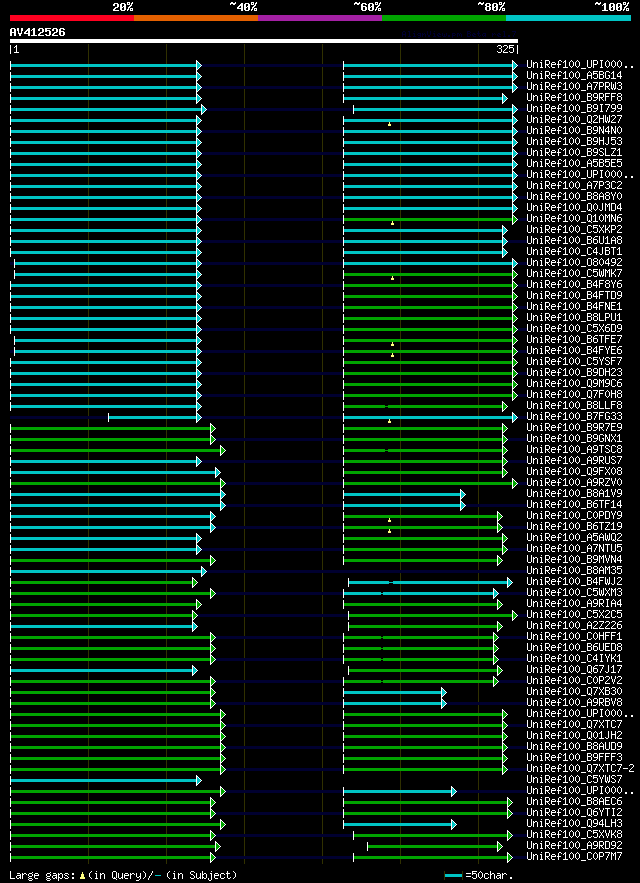Select the UniRef100_B6TFE7 label

click(x=574, y=340)
